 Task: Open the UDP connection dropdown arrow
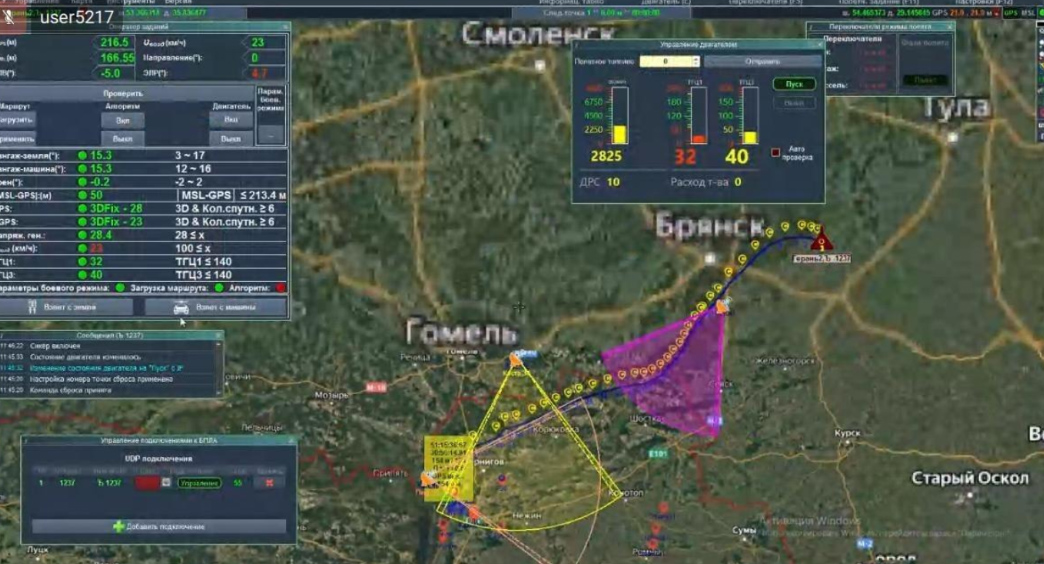click(165, 482)
